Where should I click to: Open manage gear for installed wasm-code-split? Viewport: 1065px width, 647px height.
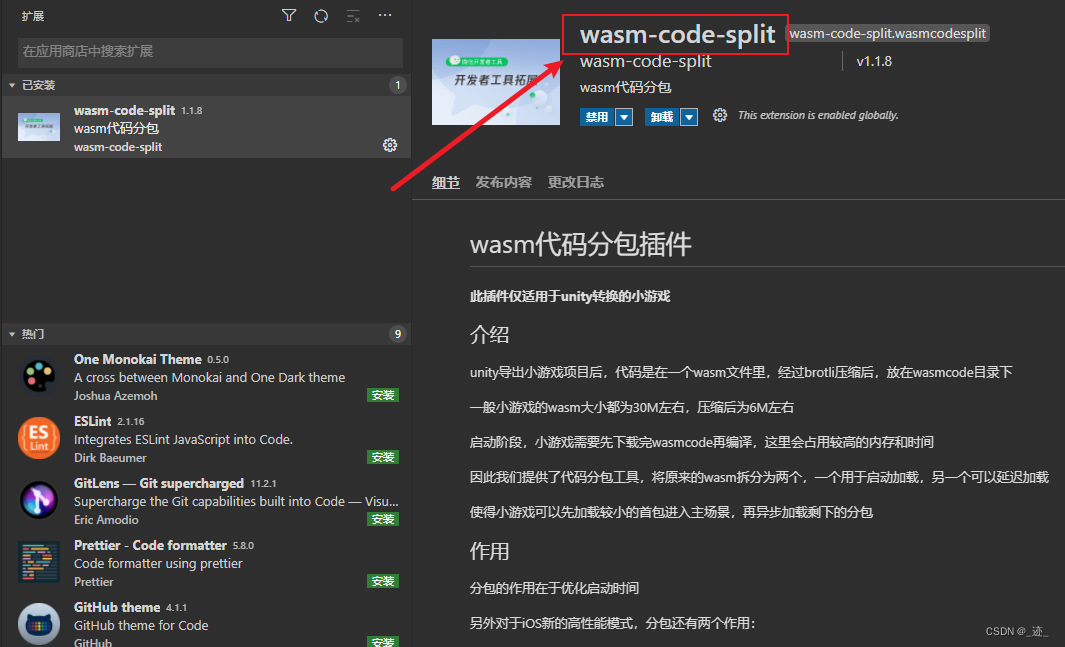click(390, 145)
